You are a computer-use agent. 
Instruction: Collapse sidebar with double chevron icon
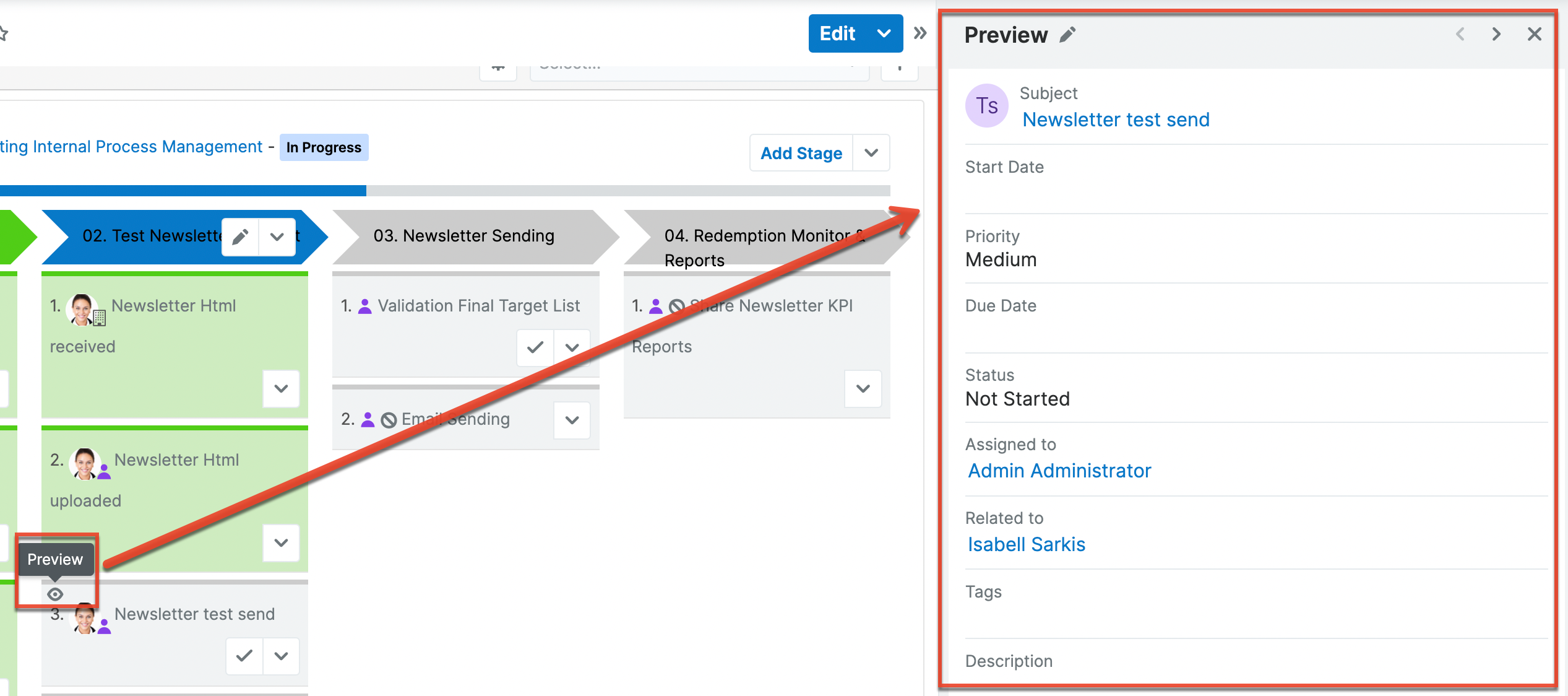920,33
